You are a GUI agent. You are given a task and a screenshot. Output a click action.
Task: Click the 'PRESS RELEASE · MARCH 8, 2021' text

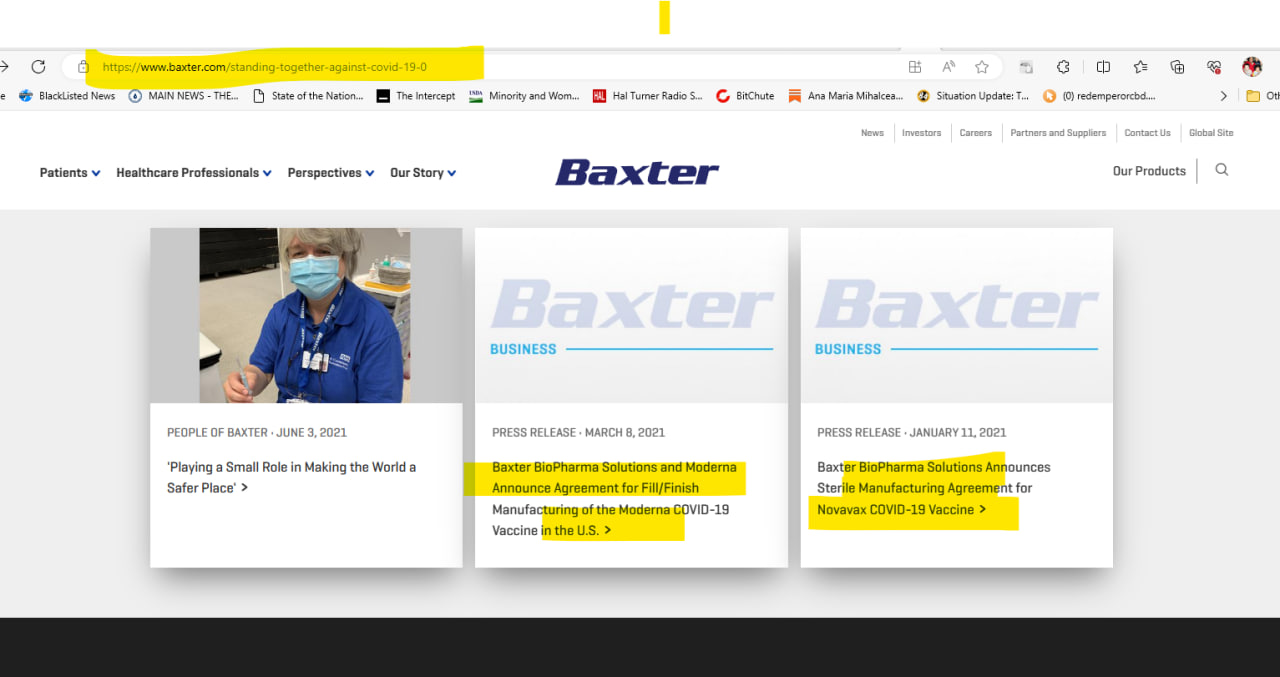pos(578,433)
